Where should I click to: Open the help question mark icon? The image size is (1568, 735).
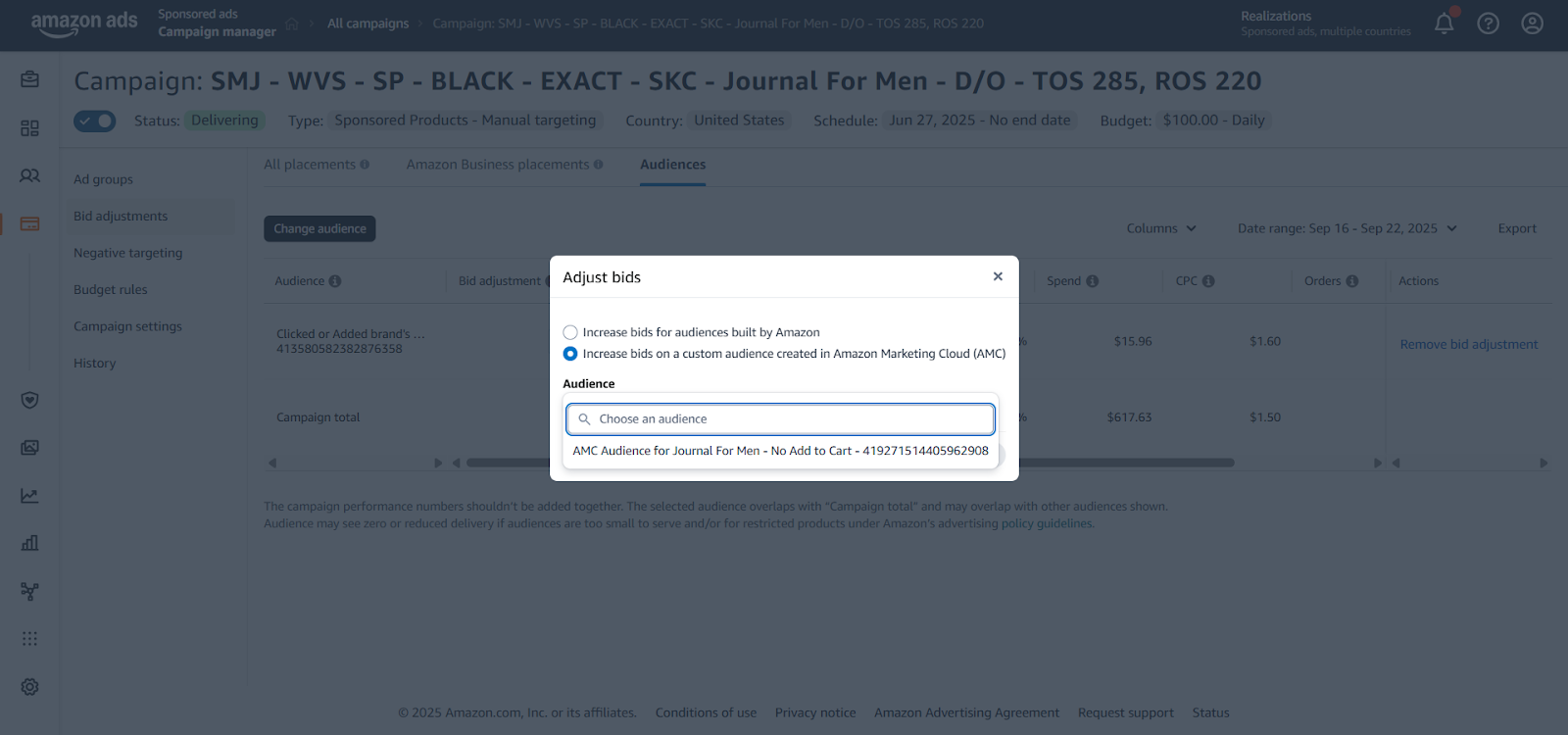(1488, 24)
